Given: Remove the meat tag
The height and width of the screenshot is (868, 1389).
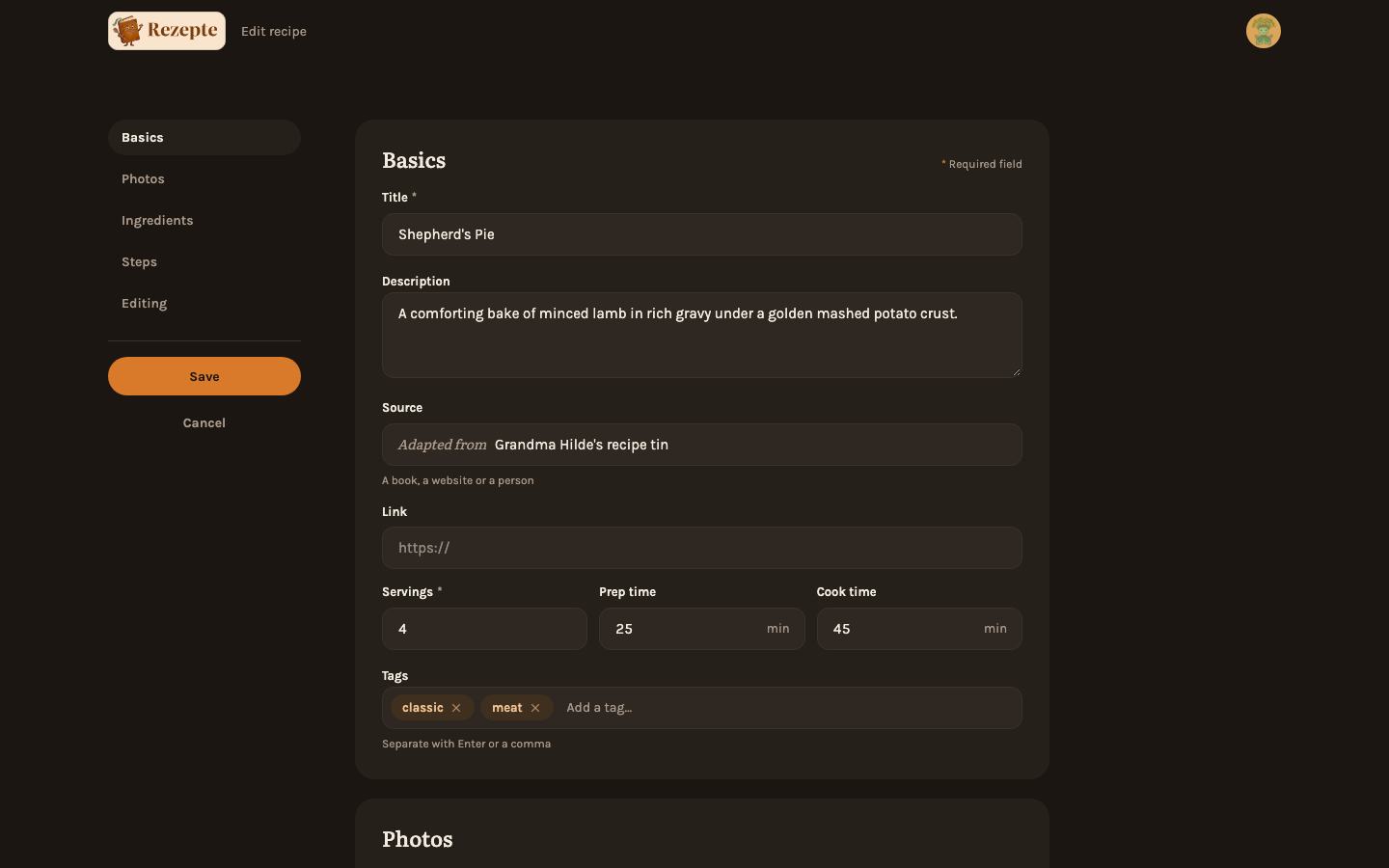Looking at the screenshot, I should pos(535,708).
